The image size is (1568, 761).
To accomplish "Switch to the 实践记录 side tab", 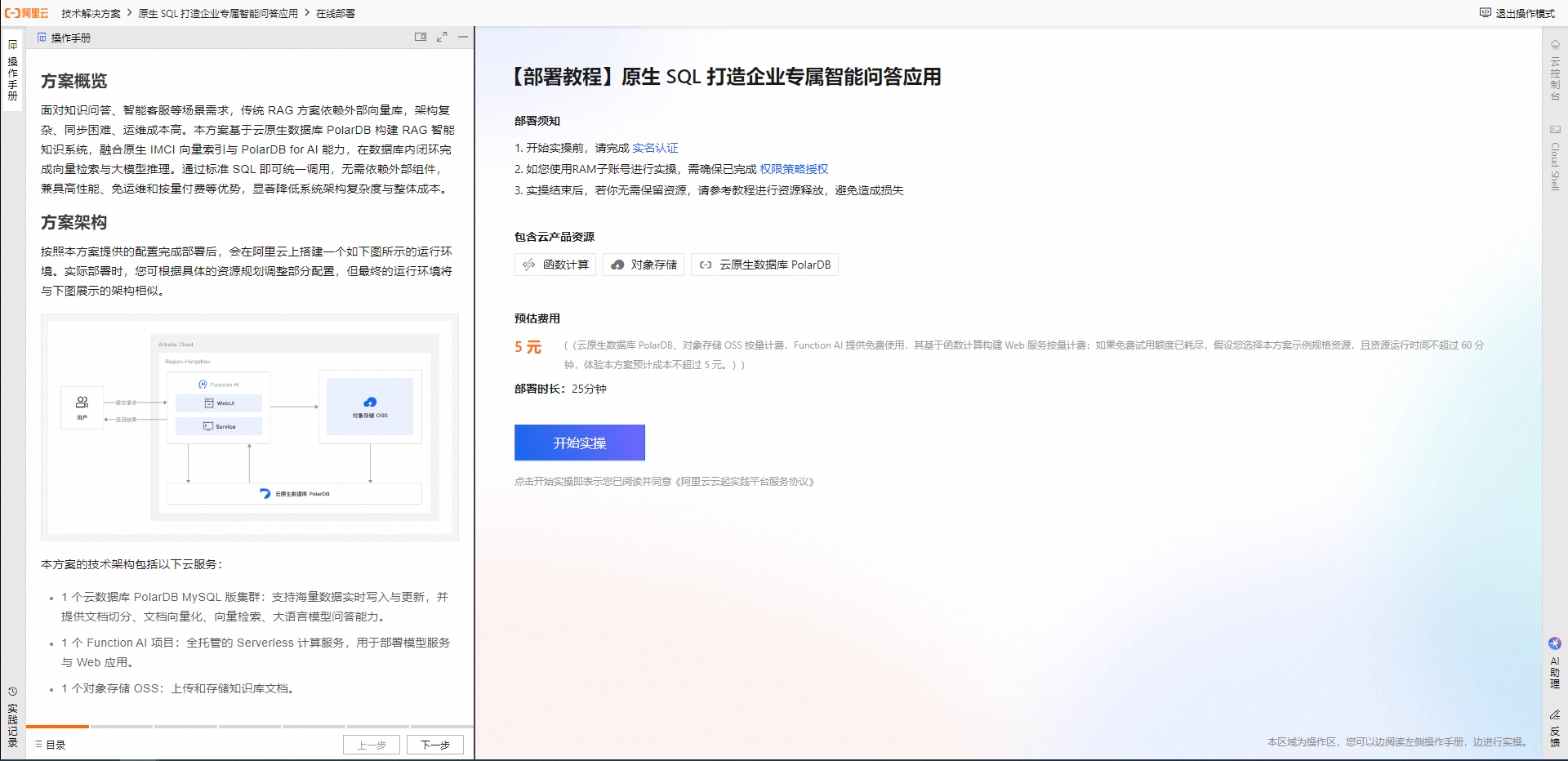I will pos(12,720).
